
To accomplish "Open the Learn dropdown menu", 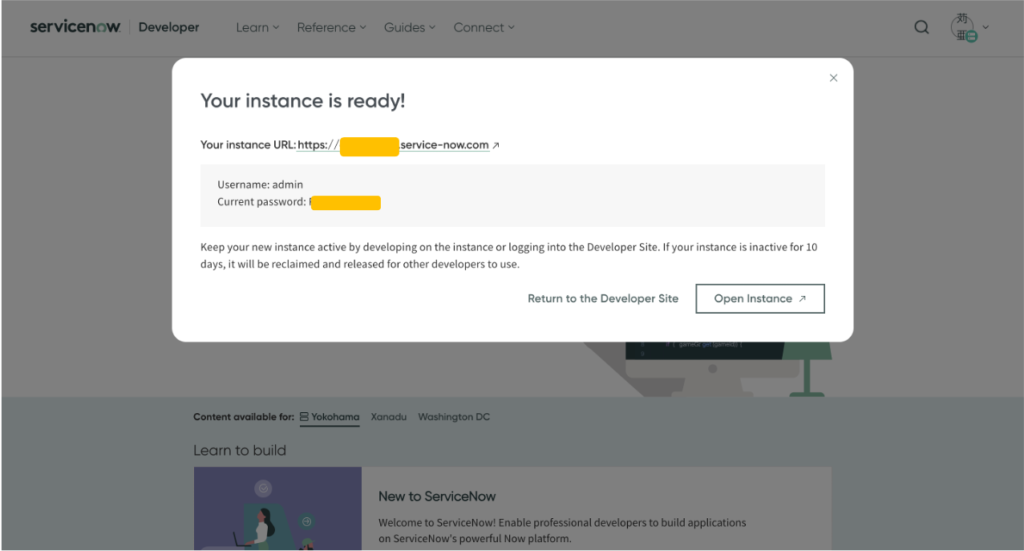I will pos(257,27).
